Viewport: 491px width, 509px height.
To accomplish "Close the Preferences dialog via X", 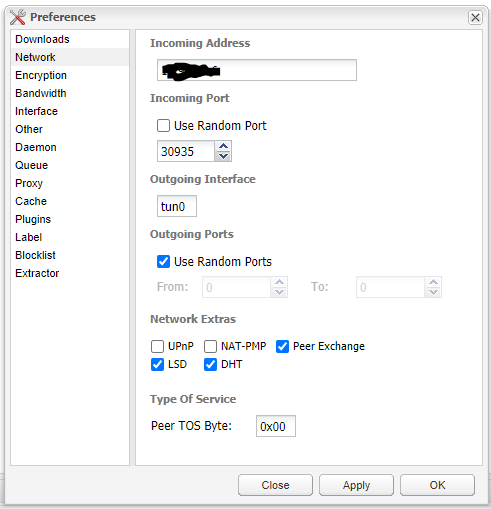I will pyautogui.click(x=475, y=17).
